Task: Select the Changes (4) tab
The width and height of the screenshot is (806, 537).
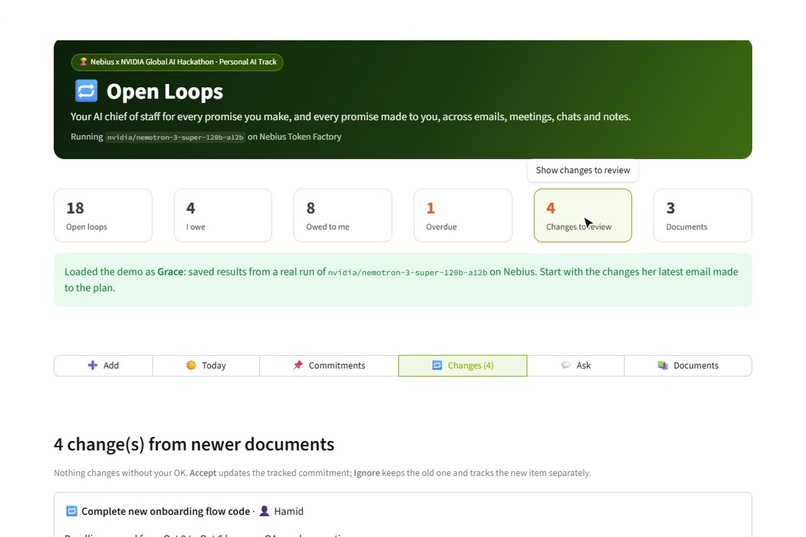Action: [x=463, y=366]
